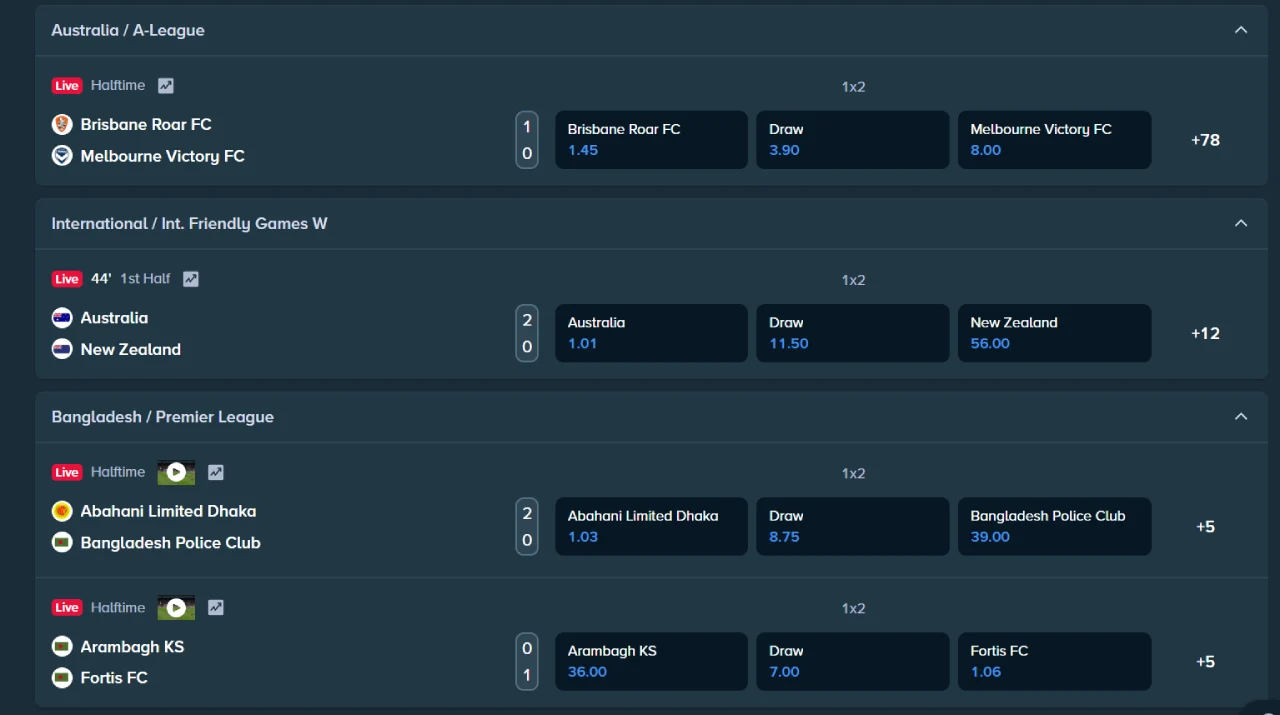
Task: Open stats chart icon for Australia match
Action: point(191,279)
